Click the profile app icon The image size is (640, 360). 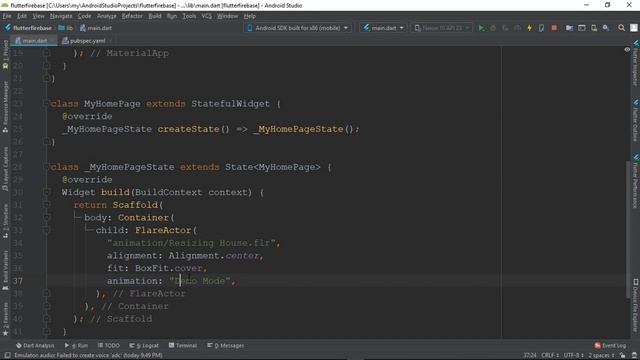[517, 28]
